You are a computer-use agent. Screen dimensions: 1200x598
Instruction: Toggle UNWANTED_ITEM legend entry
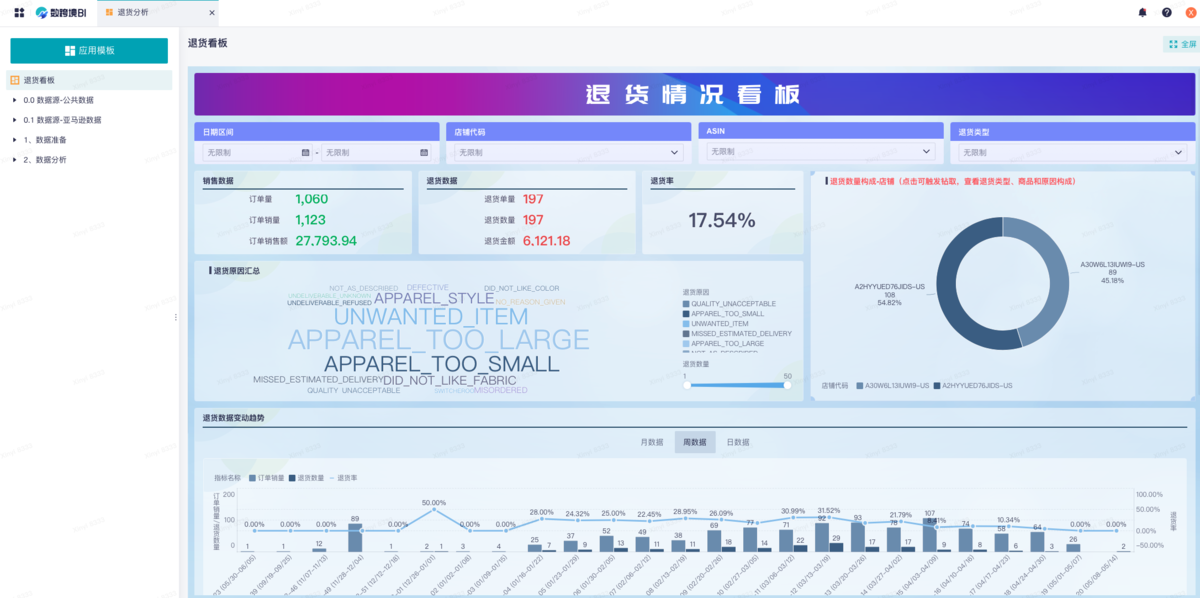pyautogui.click(x=715, y=324)
